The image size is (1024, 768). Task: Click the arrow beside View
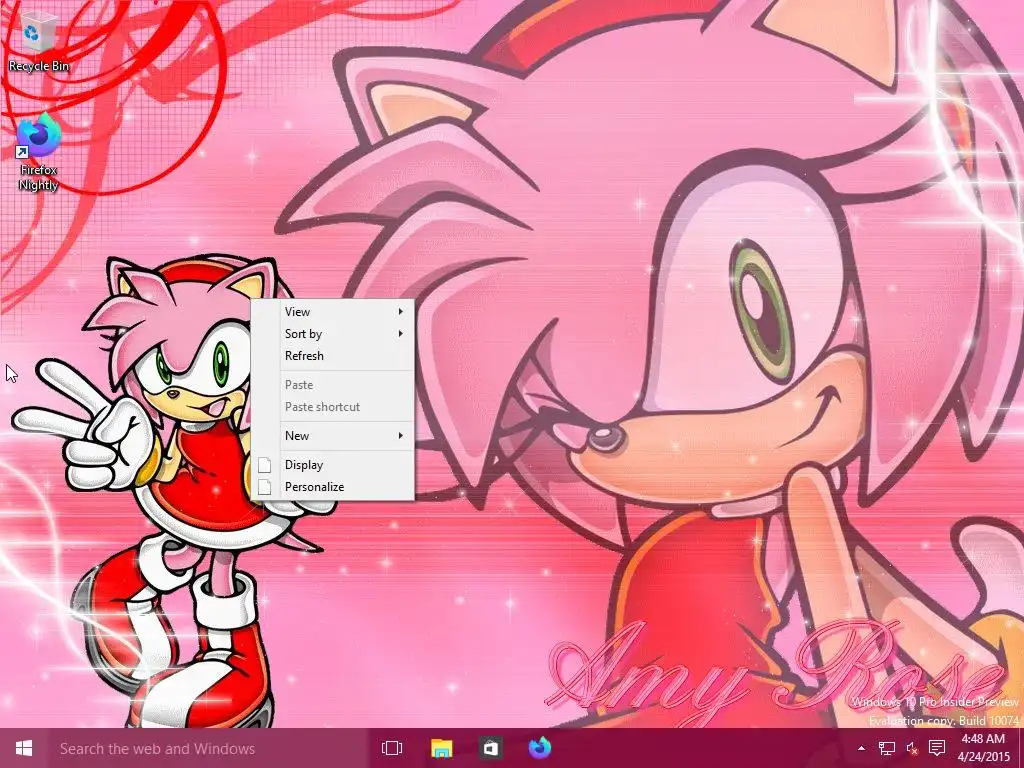[x=400, y=312]
